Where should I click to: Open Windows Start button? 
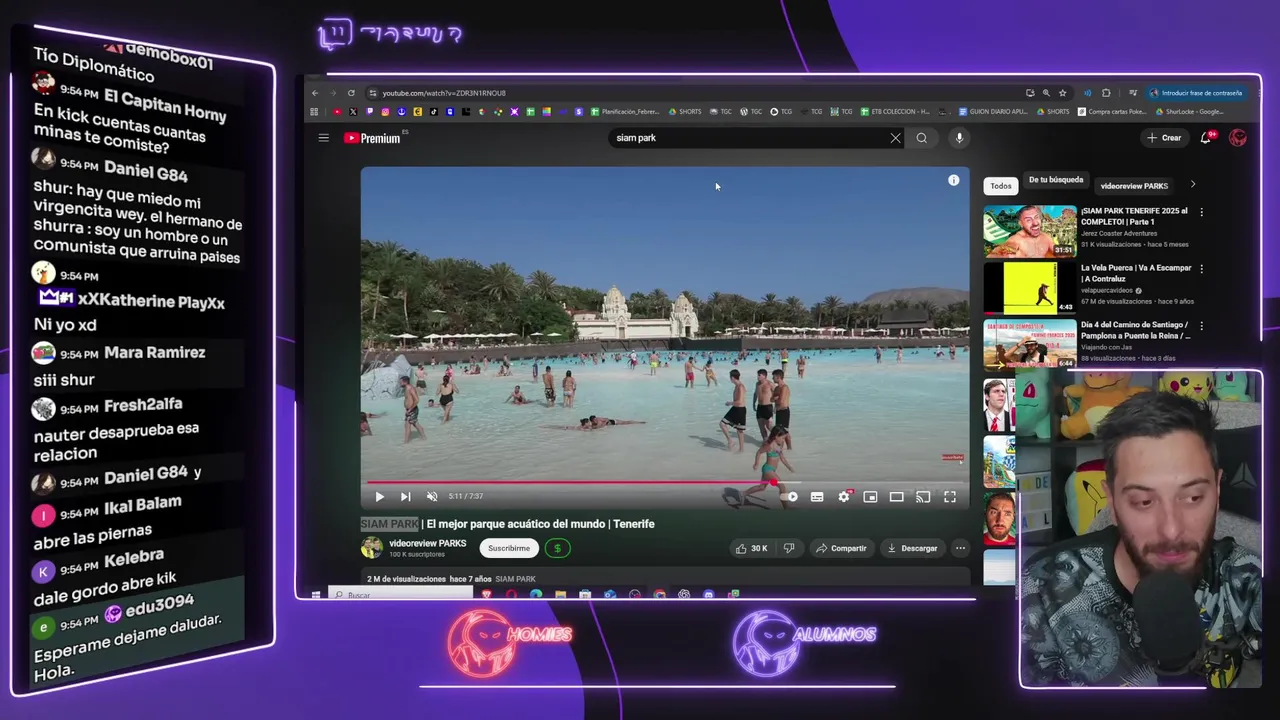pos(315,595)
